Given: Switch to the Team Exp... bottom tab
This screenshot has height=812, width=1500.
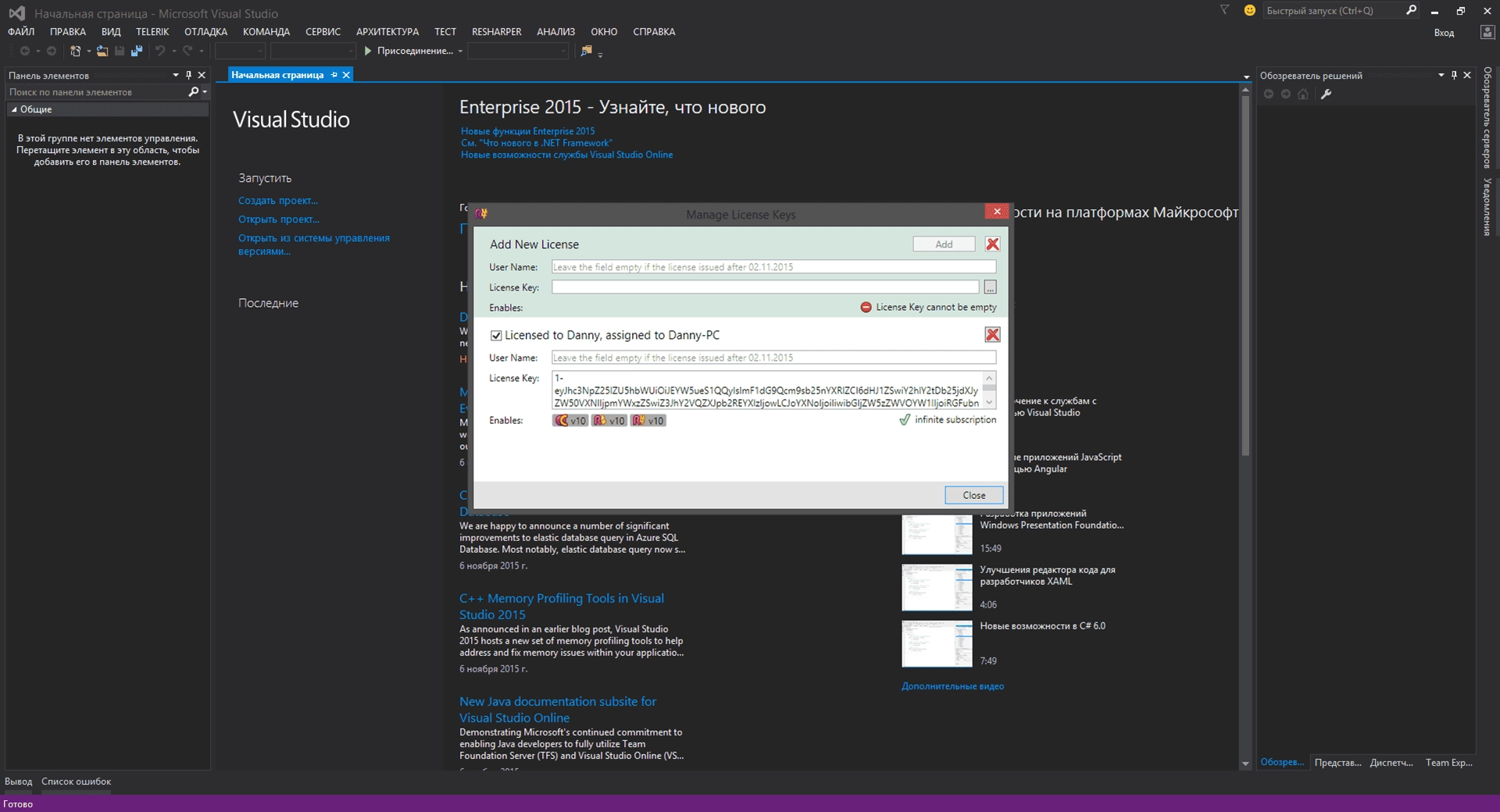Looking at the screenshot, I should [x=1448, y=763].
